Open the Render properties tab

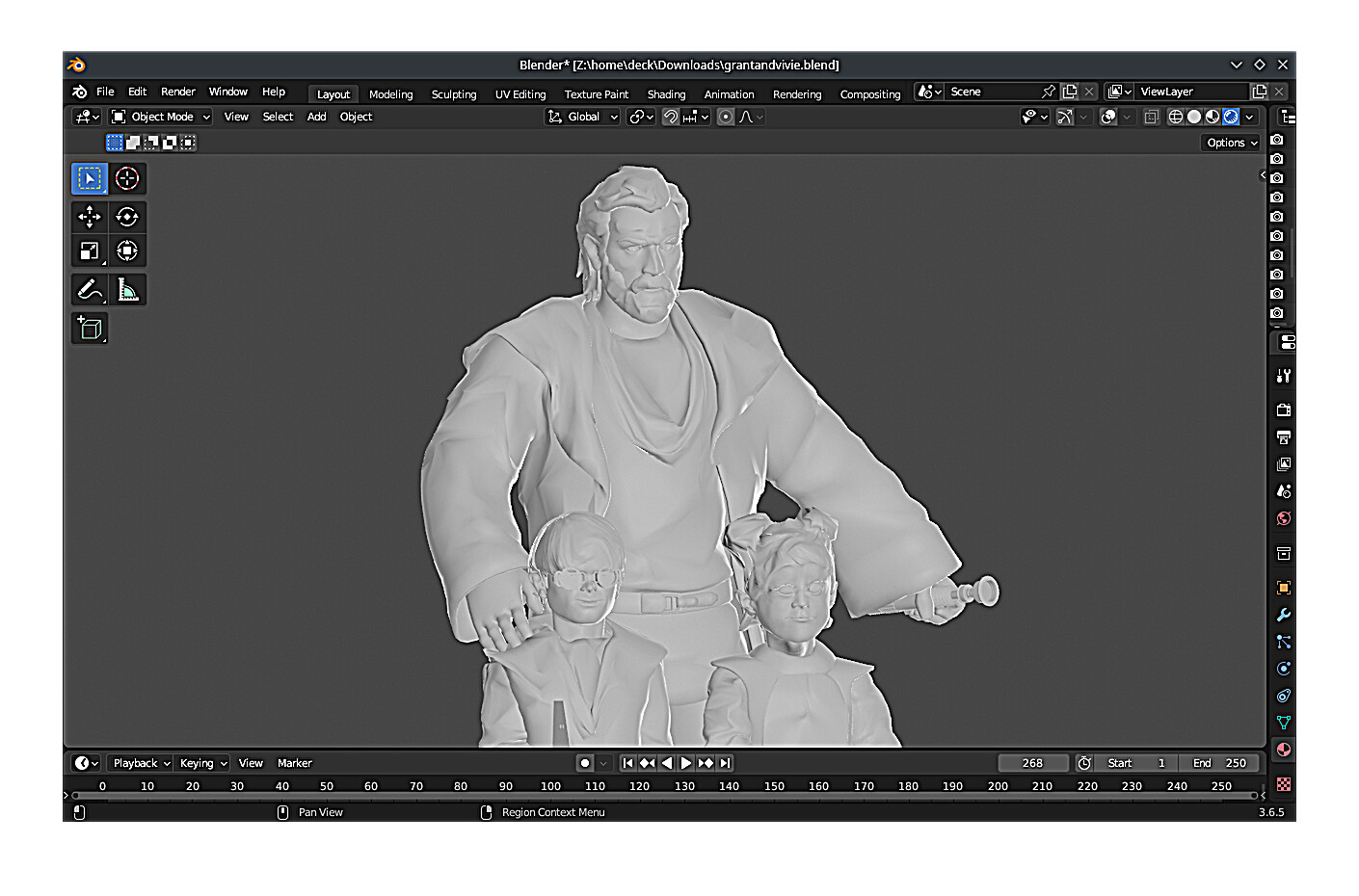tap(1283, 410)
